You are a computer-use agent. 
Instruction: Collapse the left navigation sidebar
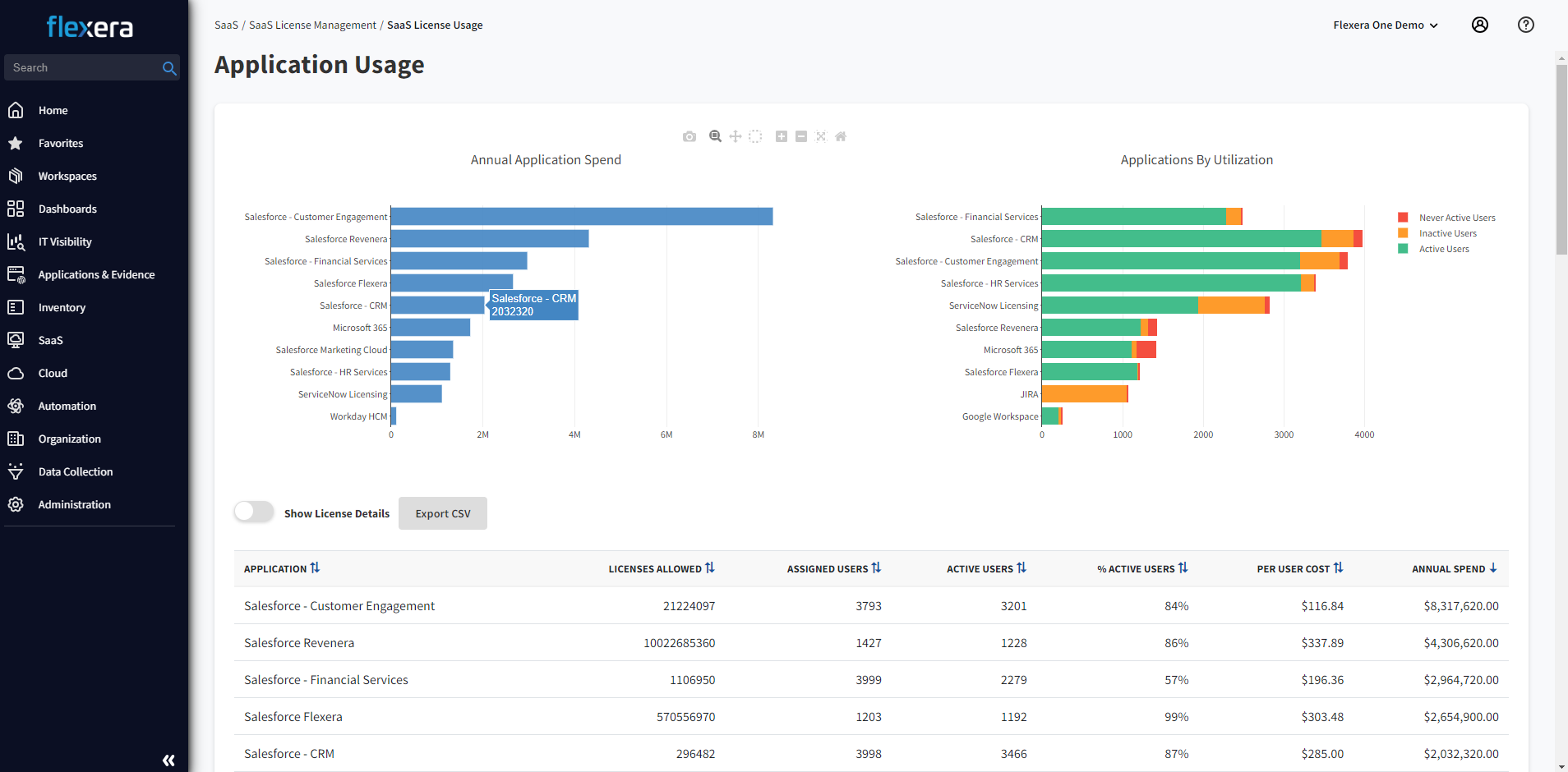[x=168, y=760]
